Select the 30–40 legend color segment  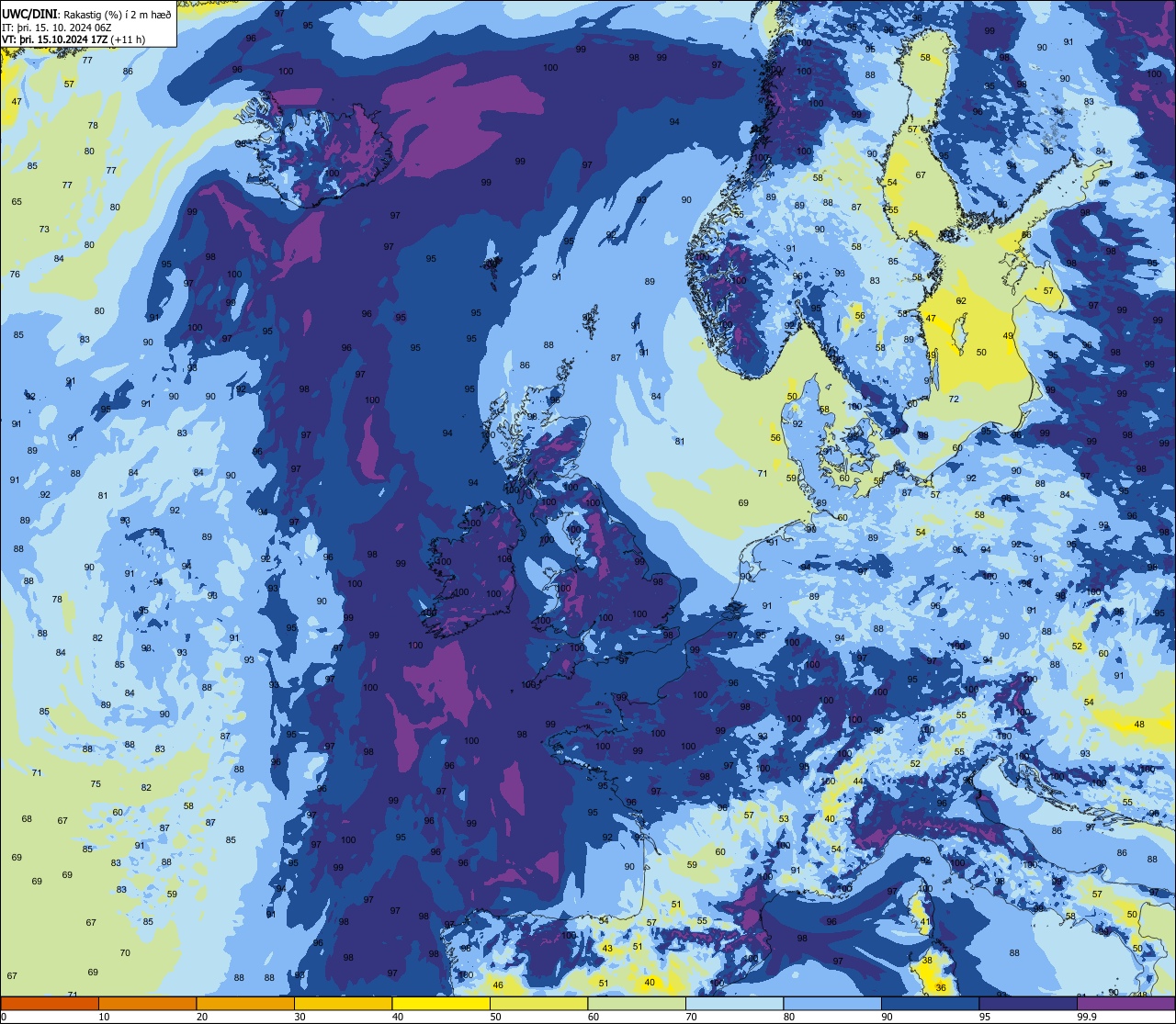pos(343,1003)
